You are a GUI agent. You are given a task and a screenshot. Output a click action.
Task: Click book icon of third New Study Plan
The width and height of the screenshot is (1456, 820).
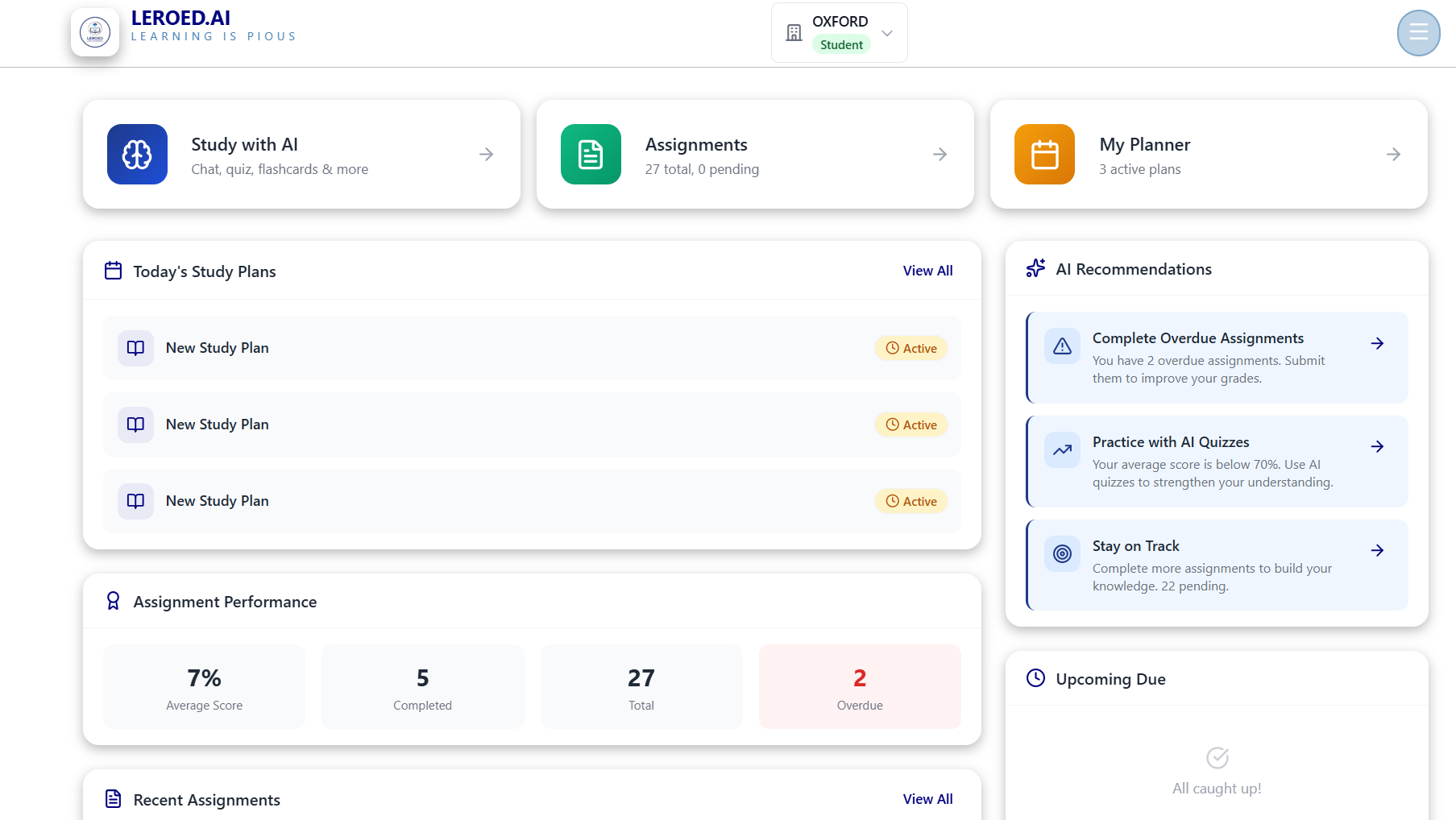[135, 501]
